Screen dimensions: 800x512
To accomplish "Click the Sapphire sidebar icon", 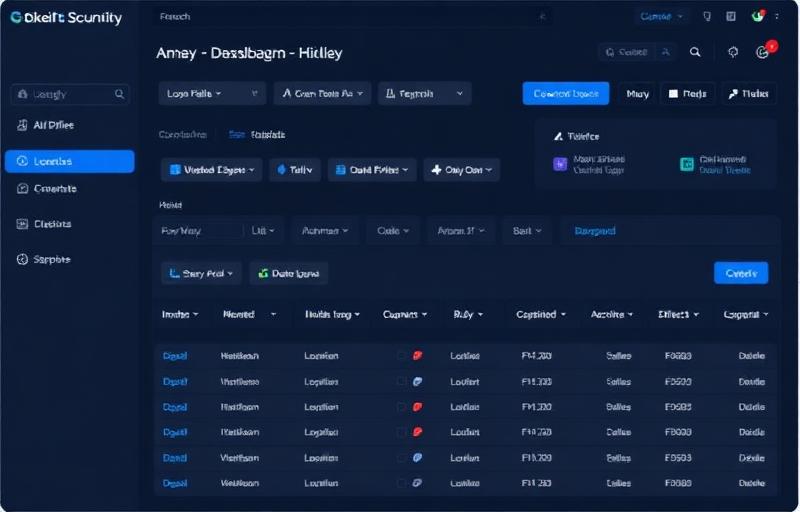I will [x=22, y=259].
